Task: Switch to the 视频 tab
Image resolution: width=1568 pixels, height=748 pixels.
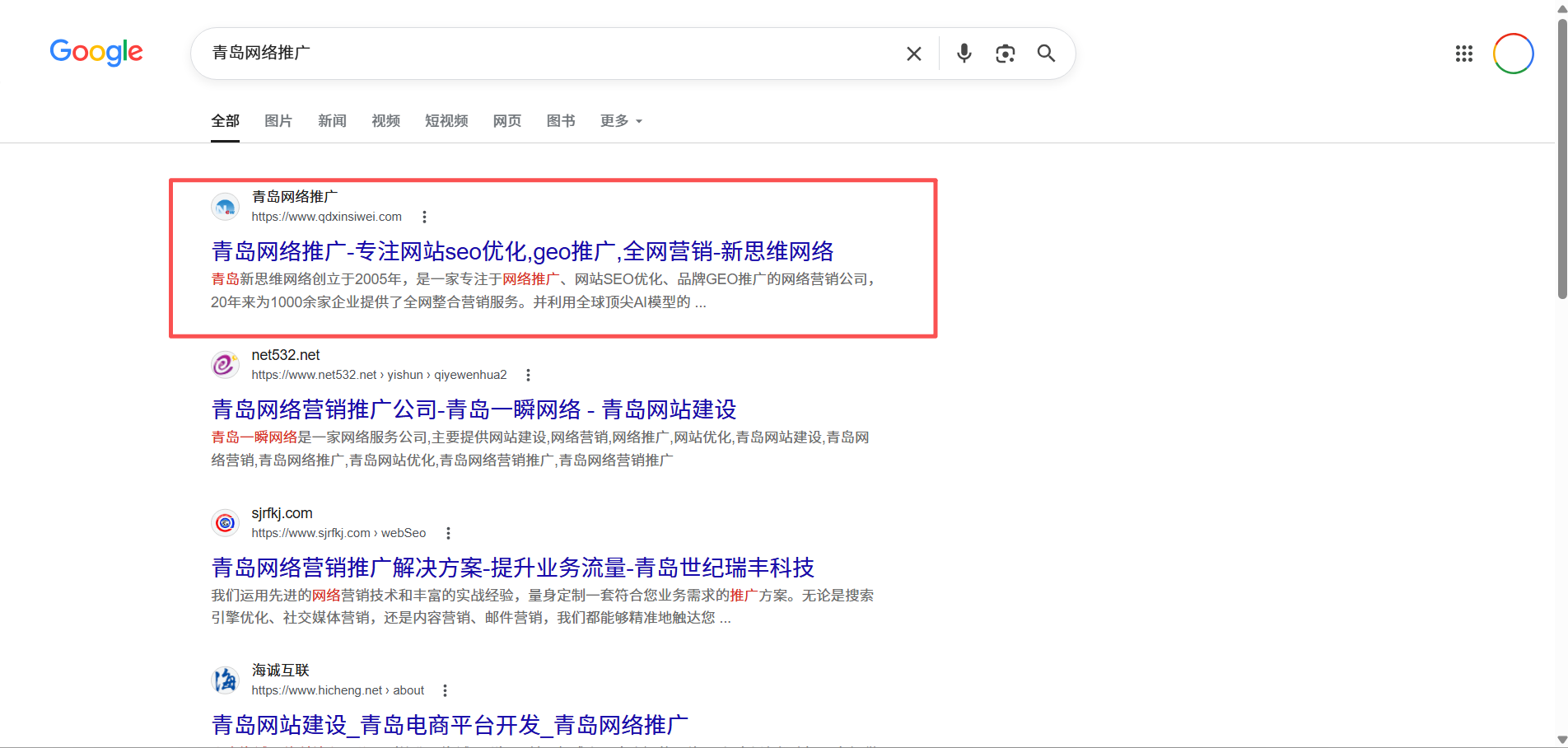Action: click(385, 121)
